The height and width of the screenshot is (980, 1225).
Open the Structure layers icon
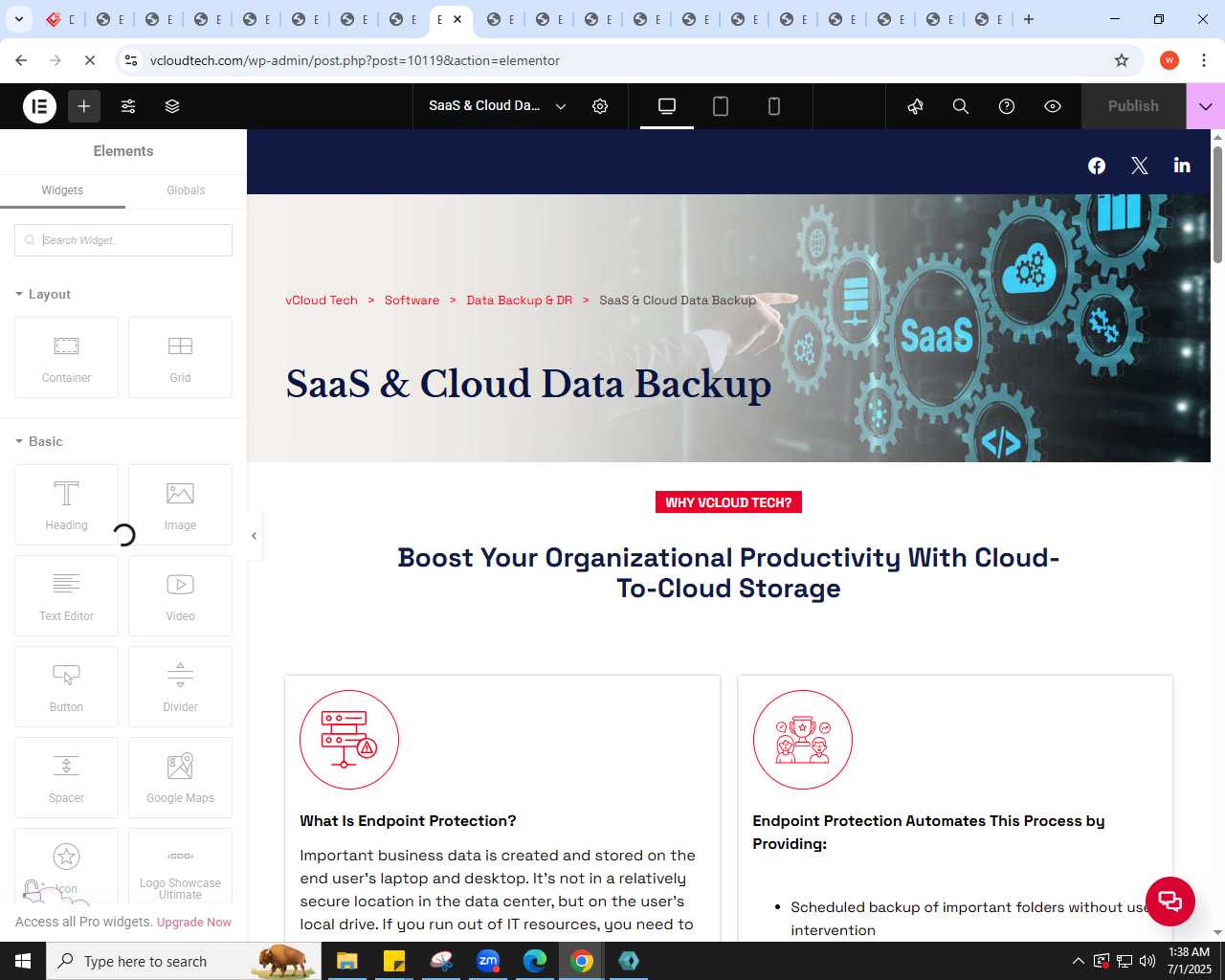pos(172,106)
